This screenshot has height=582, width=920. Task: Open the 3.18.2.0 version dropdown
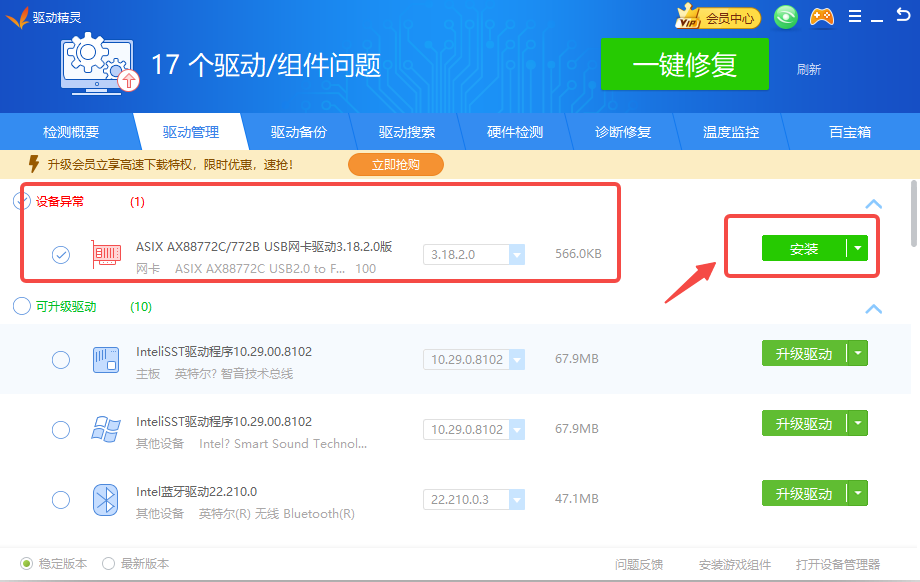[x=517, y=255]
